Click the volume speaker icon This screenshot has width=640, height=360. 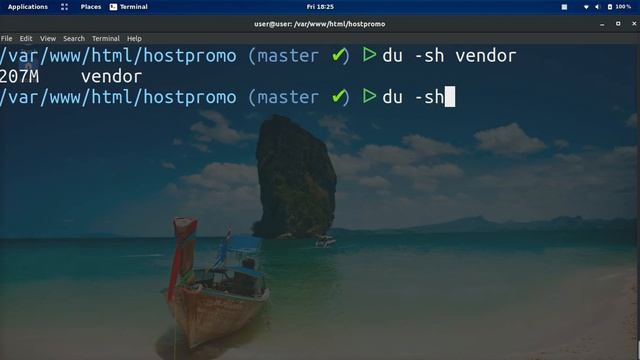597,7
